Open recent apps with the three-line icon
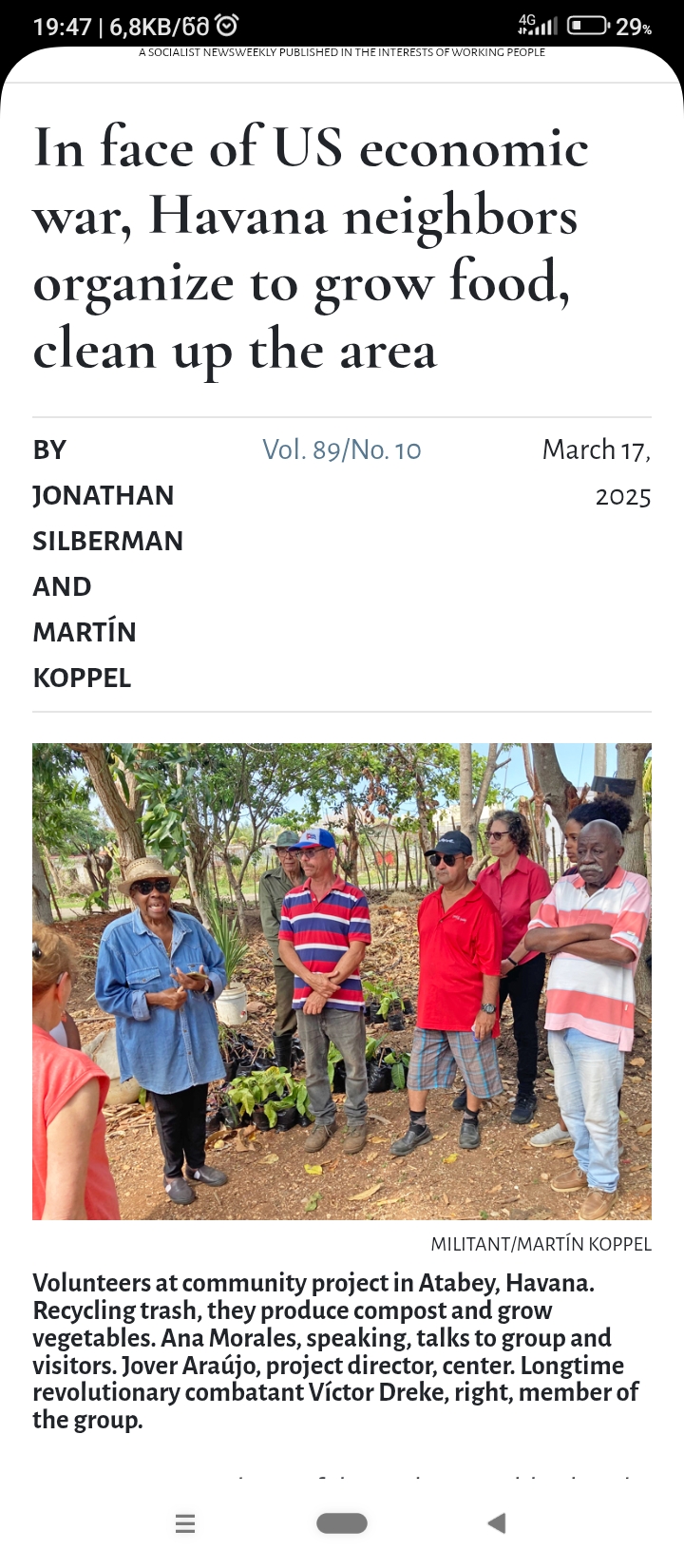This screenshot has height=1568, width=684. tap(185, 1523)
